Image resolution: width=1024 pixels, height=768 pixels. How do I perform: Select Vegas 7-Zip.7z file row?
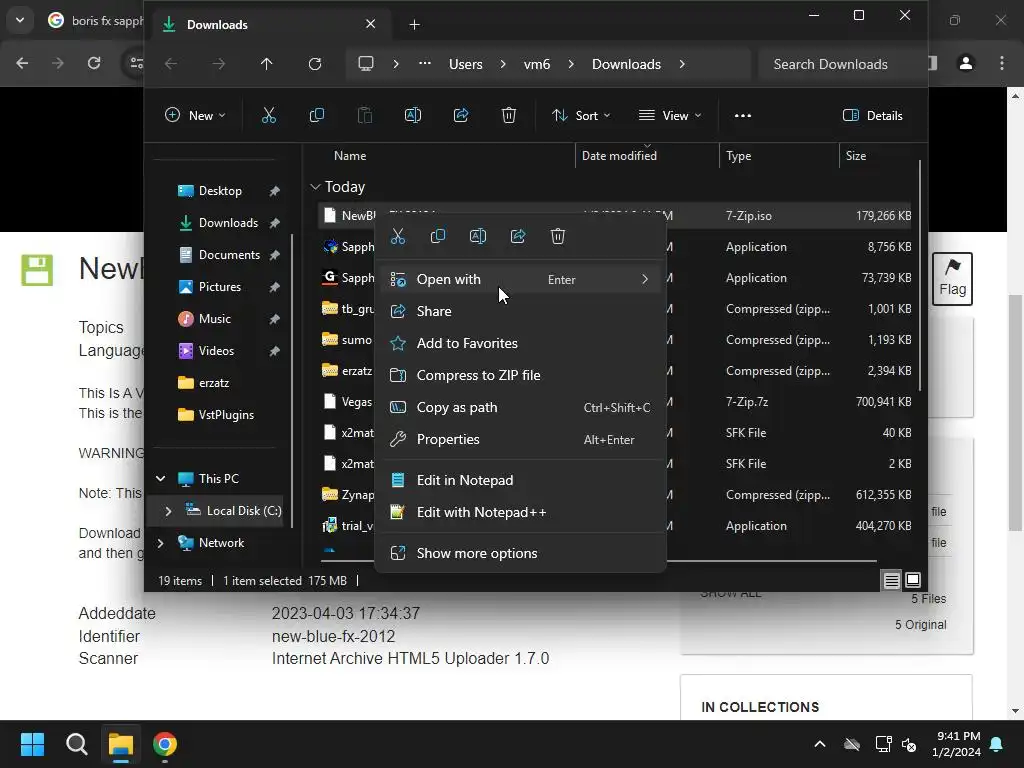click(x=616, y=402)
